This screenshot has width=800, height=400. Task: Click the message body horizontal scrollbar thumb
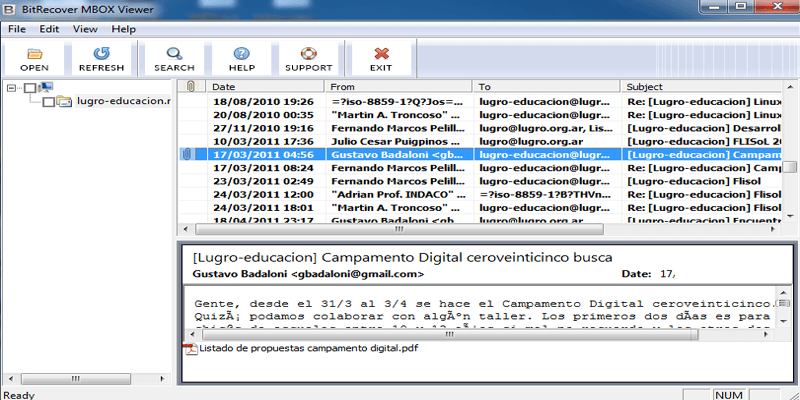click(449, 334)
